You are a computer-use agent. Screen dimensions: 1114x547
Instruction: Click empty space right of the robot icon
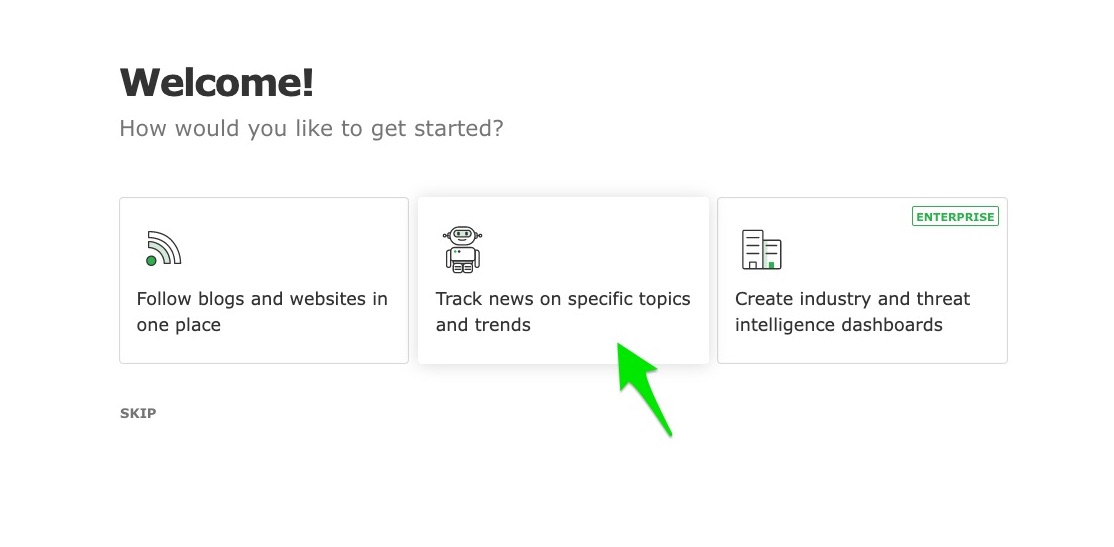(x=590, y=249)
